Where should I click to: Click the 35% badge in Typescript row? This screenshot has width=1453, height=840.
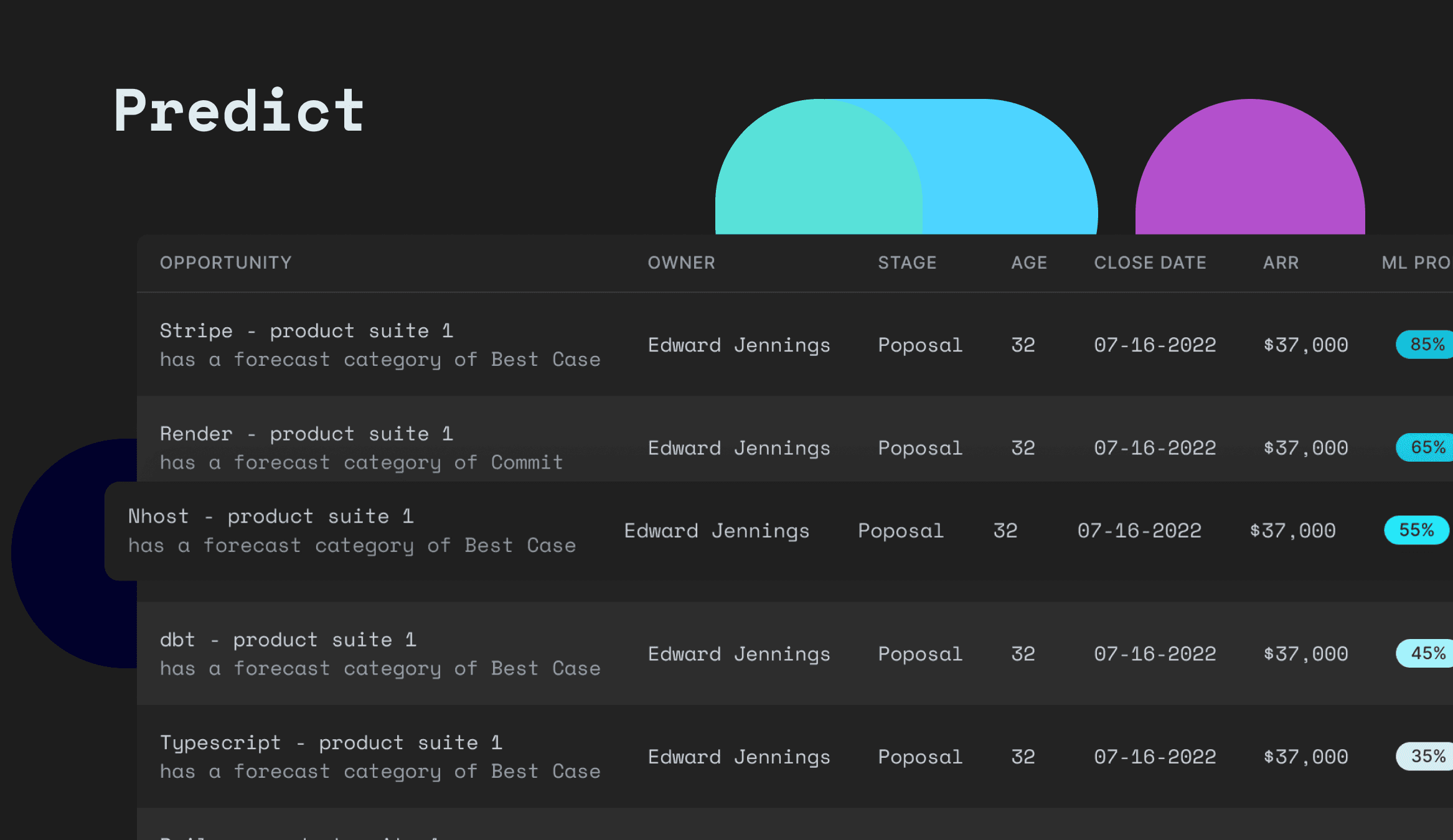[x=1424, y=757]
